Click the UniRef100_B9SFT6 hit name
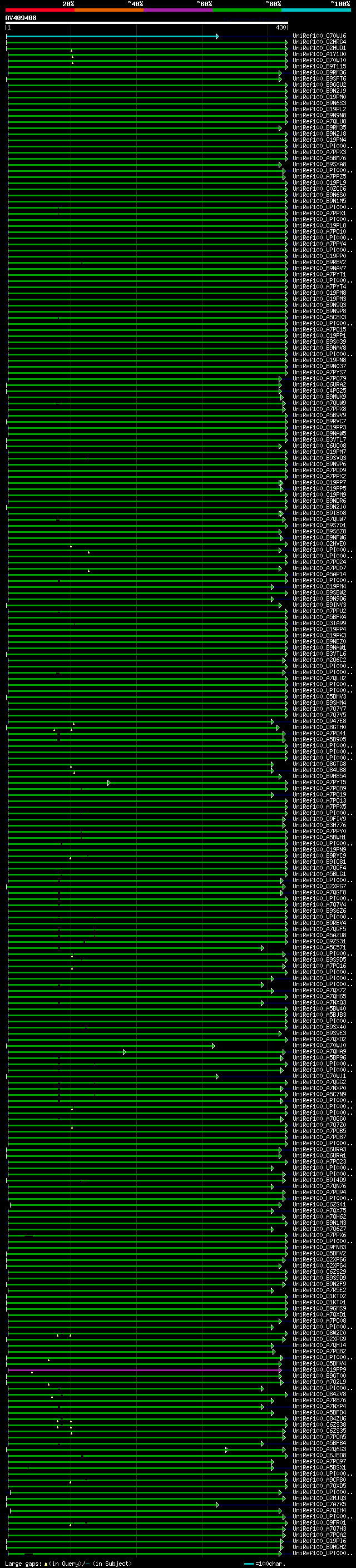Viewport: 356px width, 1568px height. (x=319, y=78)
